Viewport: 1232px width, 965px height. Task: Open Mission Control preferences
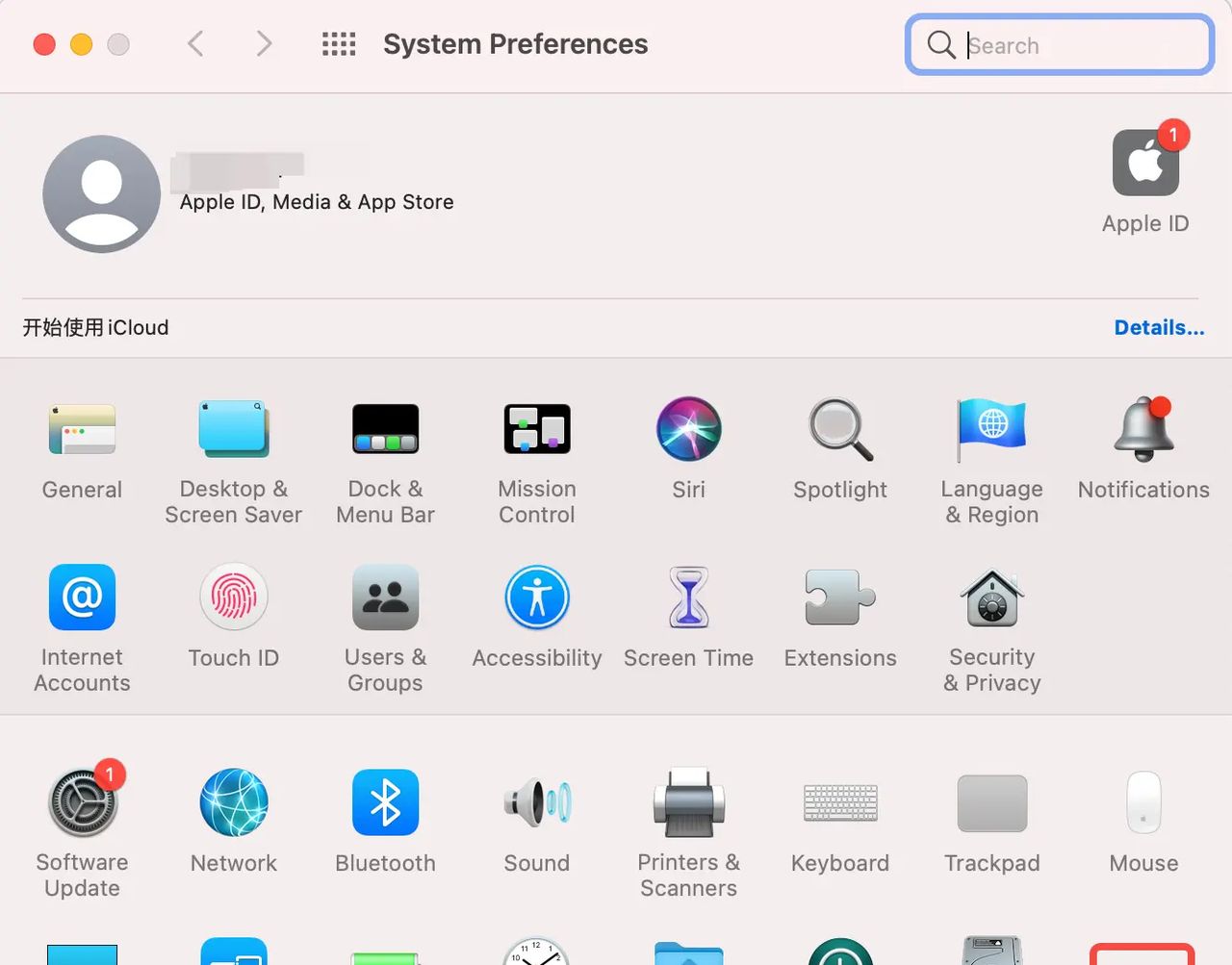click(x=537, y=429)
